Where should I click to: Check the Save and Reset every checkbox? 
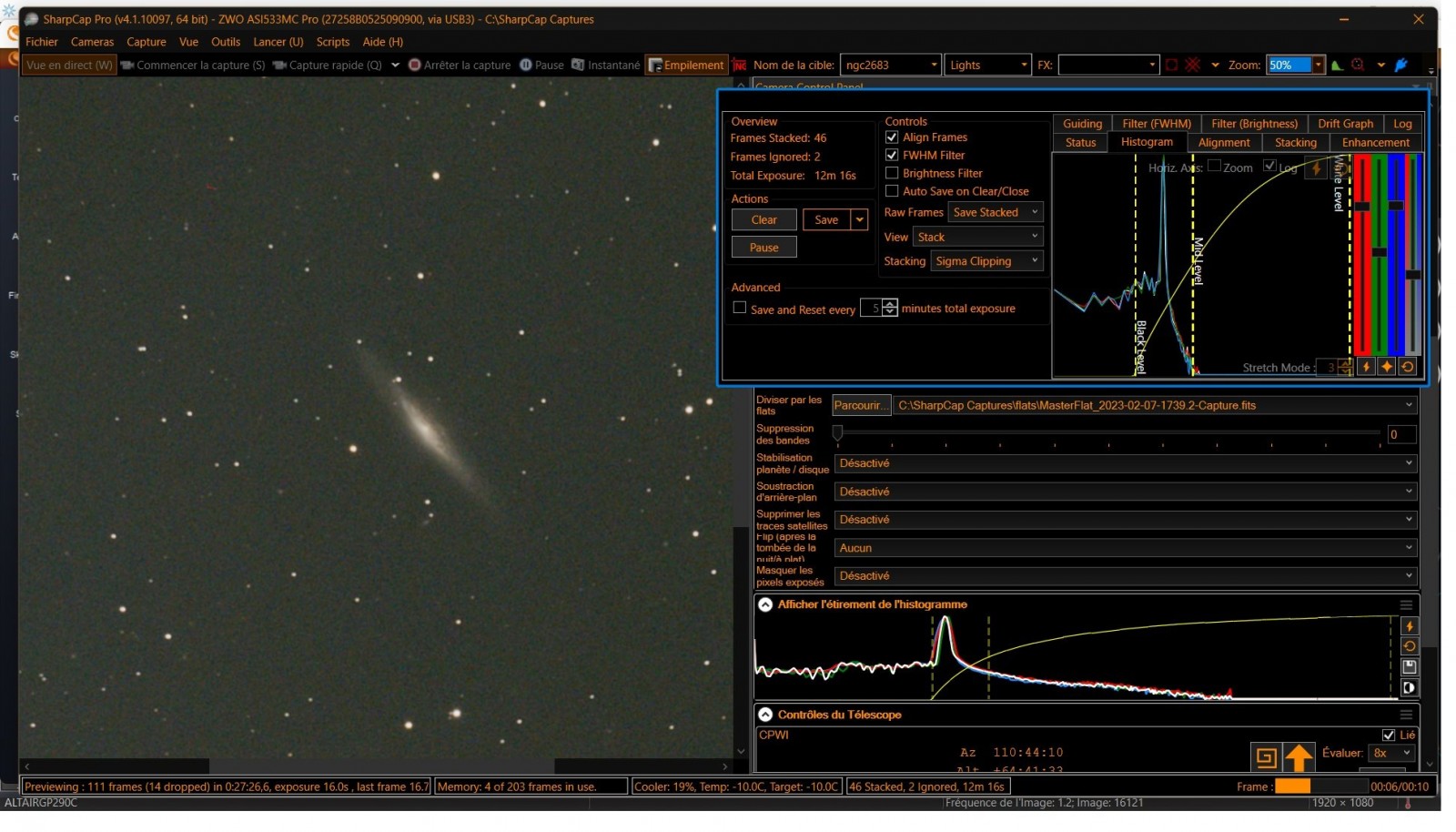coord(740,308)
